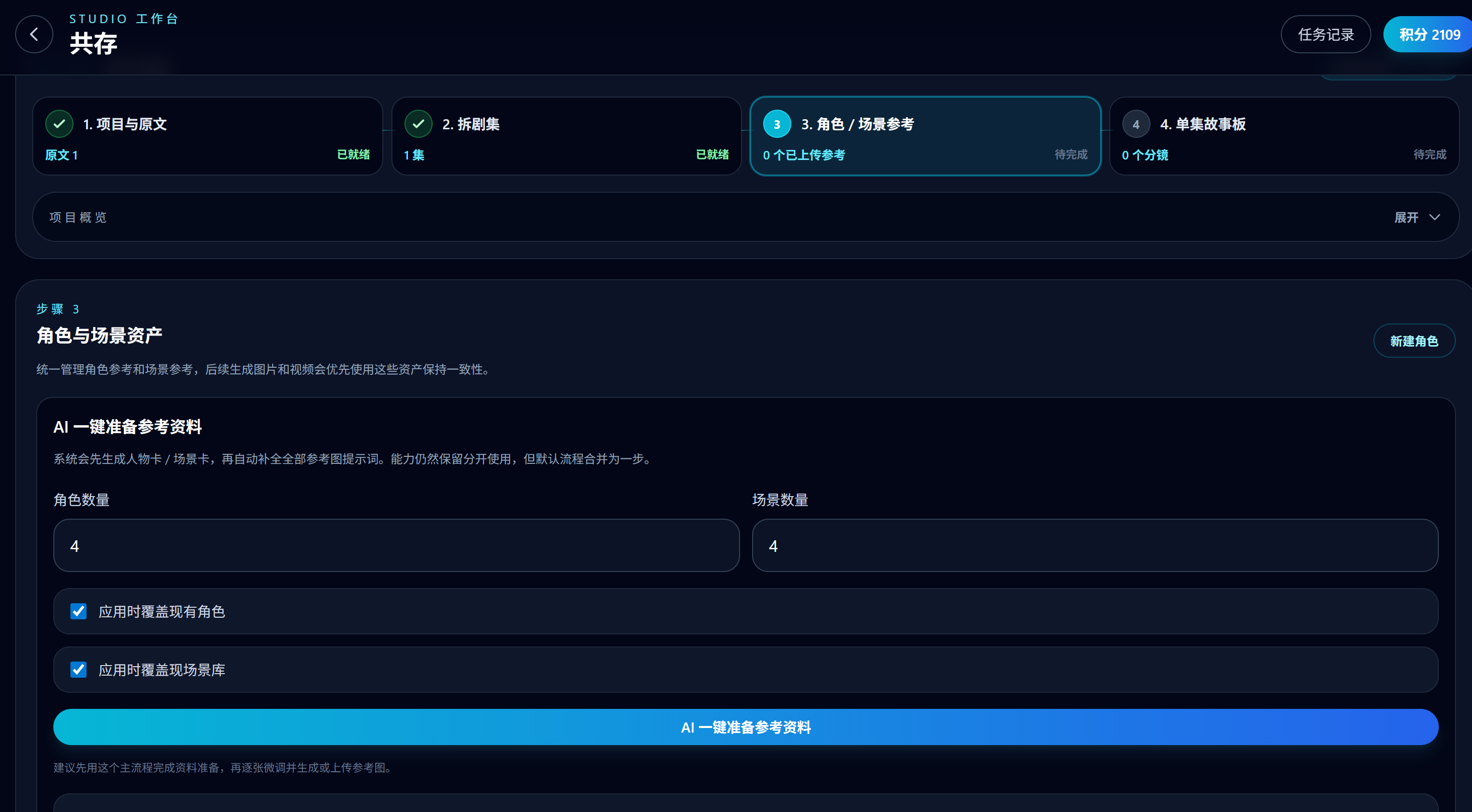
Task: Click the 应用时覆盖现场景库 label text
Action: 161,670
